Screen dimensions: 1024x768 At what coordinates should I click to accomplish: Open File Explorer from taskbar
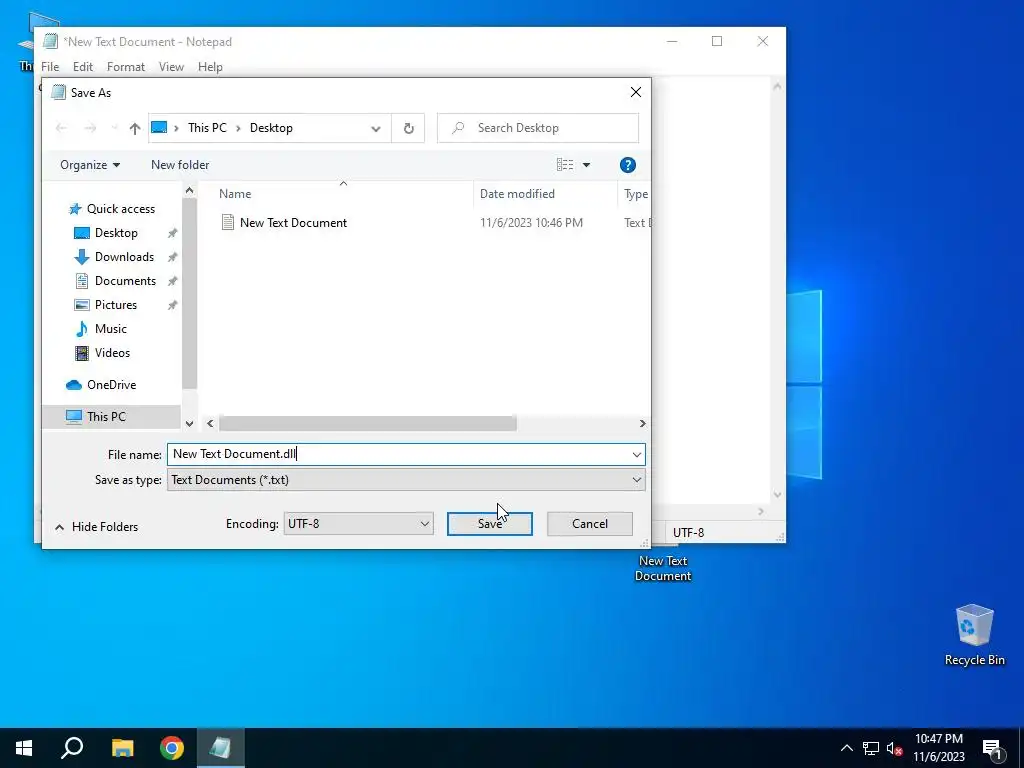122,748
